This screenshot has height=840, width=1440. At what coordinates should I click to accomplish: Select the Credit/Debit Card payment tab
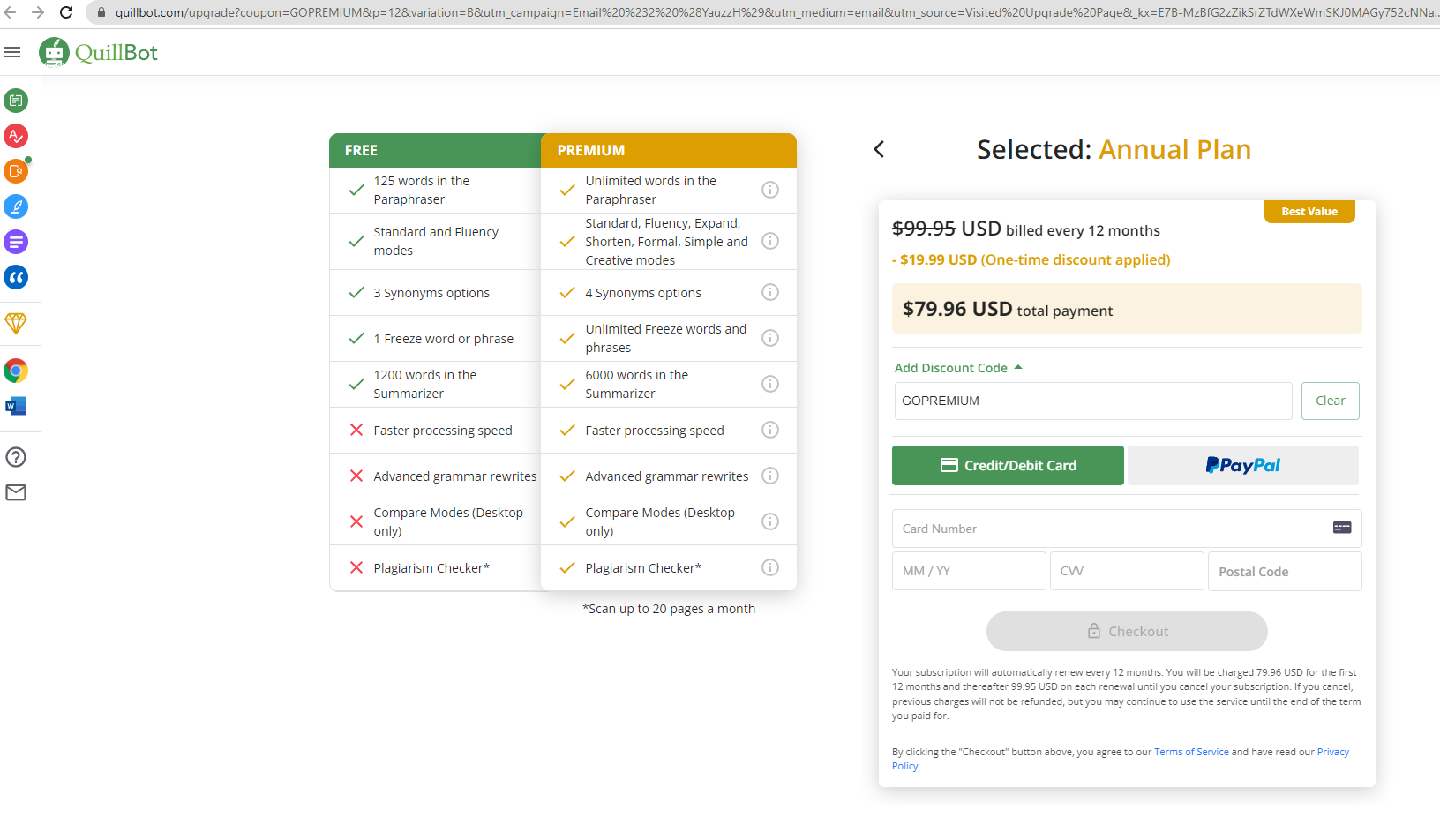pos(1008,465)
